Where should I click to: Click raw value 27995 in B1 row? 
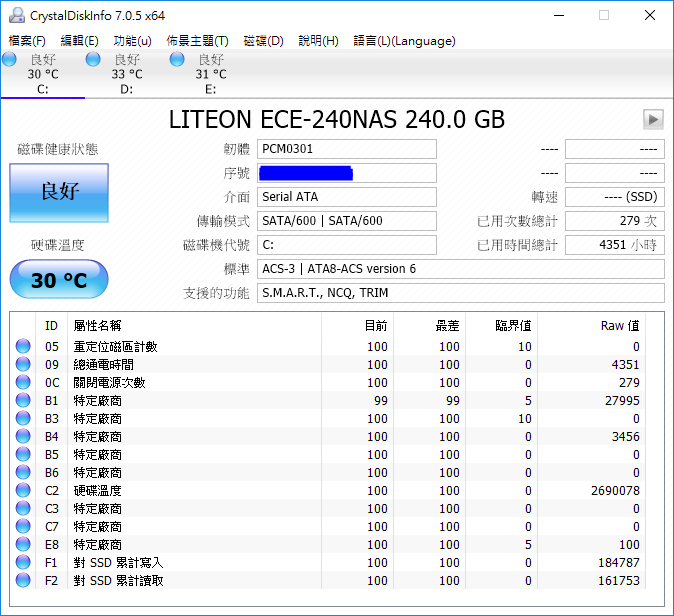[x=622, y=401]
